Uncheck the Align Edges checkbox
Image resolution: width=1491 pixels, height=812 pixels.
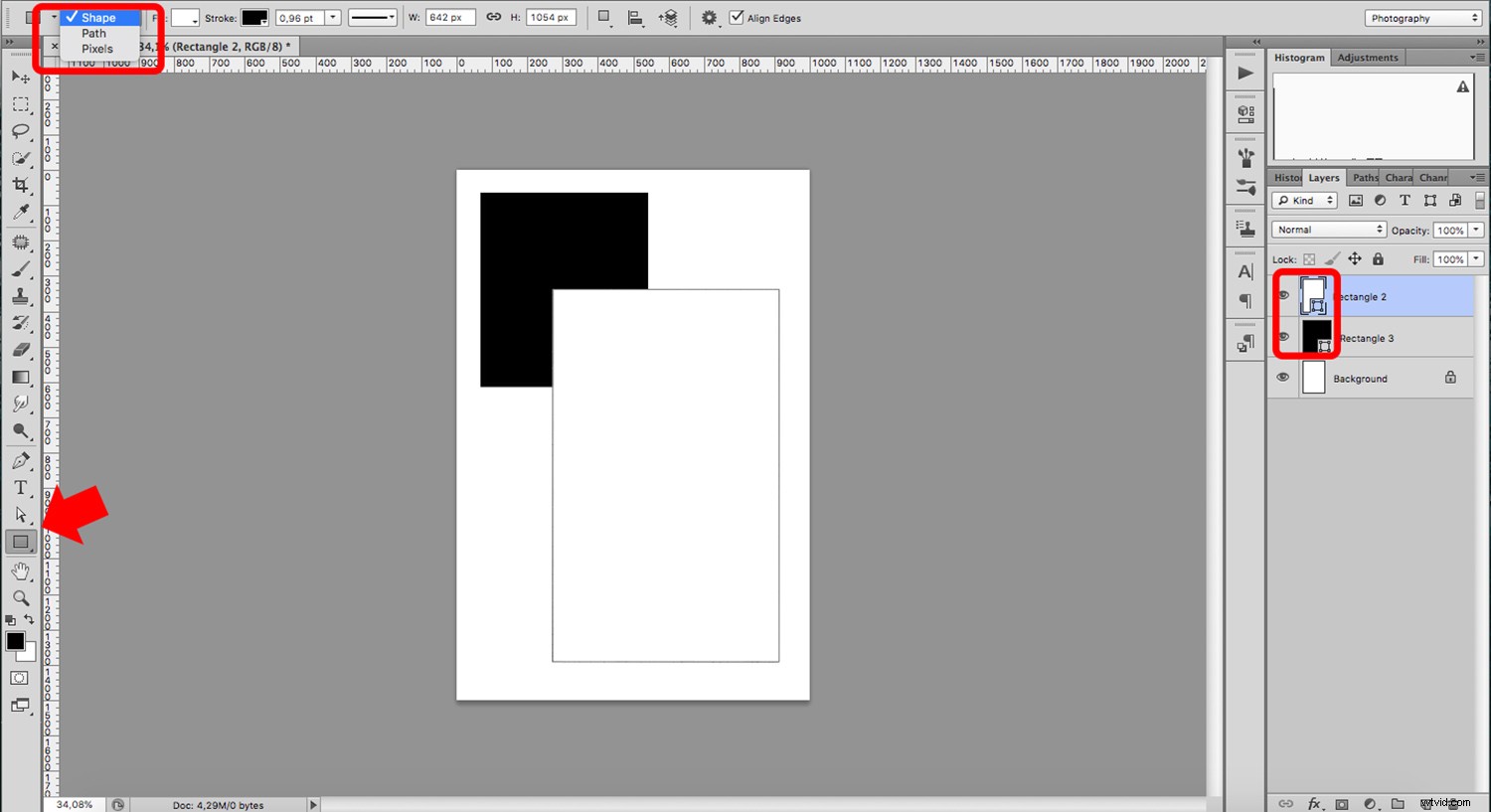tap(737, 17)
